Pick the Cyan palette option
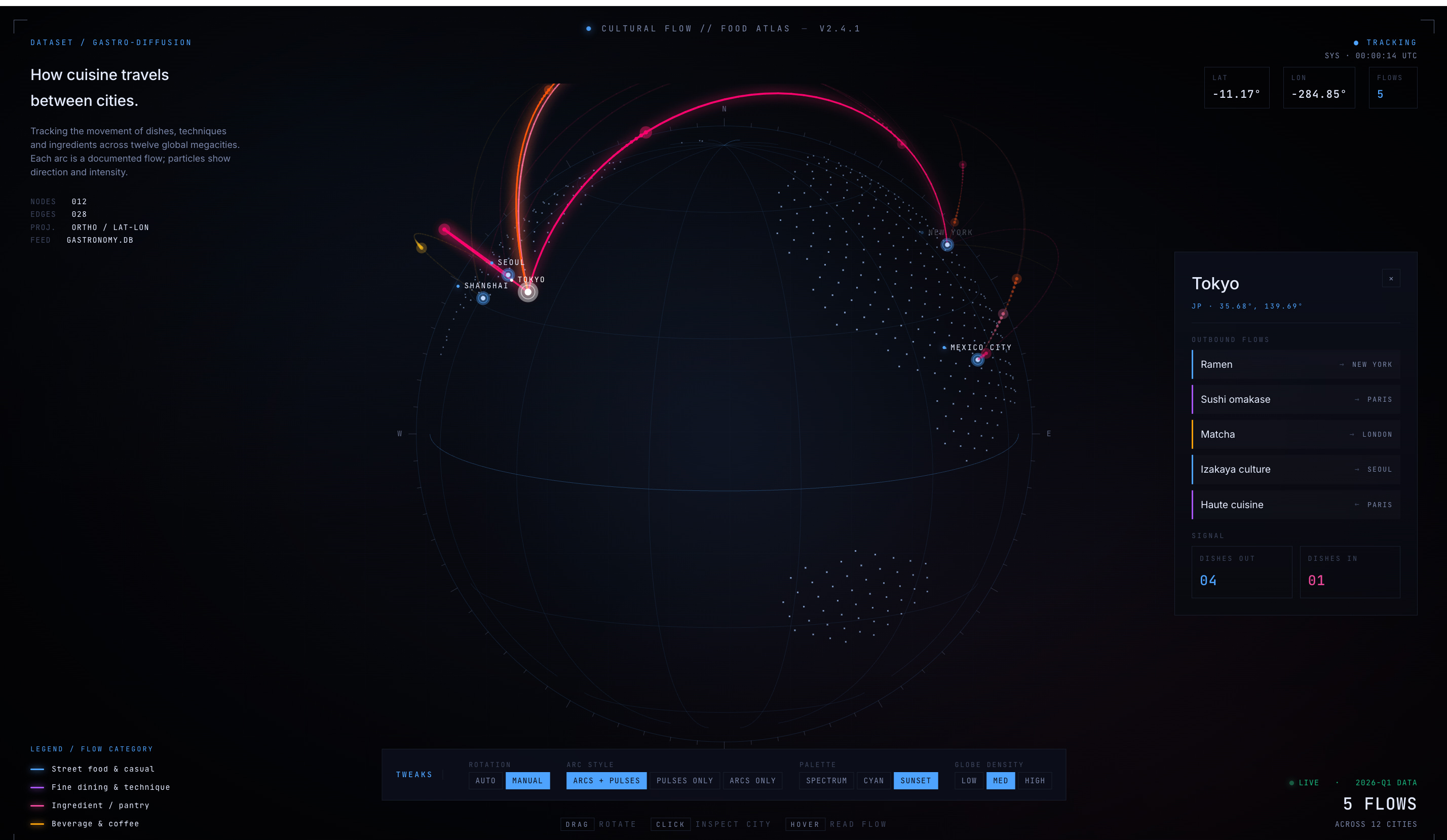The width and height of the screenshot is (1447, 840). click(x=873, y=780)
